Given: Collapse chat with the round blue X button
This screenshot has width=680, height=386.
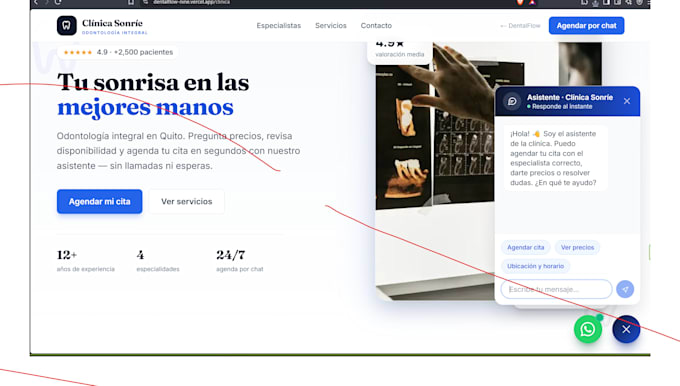Looking at the screenshot, I should click(626, 329).
